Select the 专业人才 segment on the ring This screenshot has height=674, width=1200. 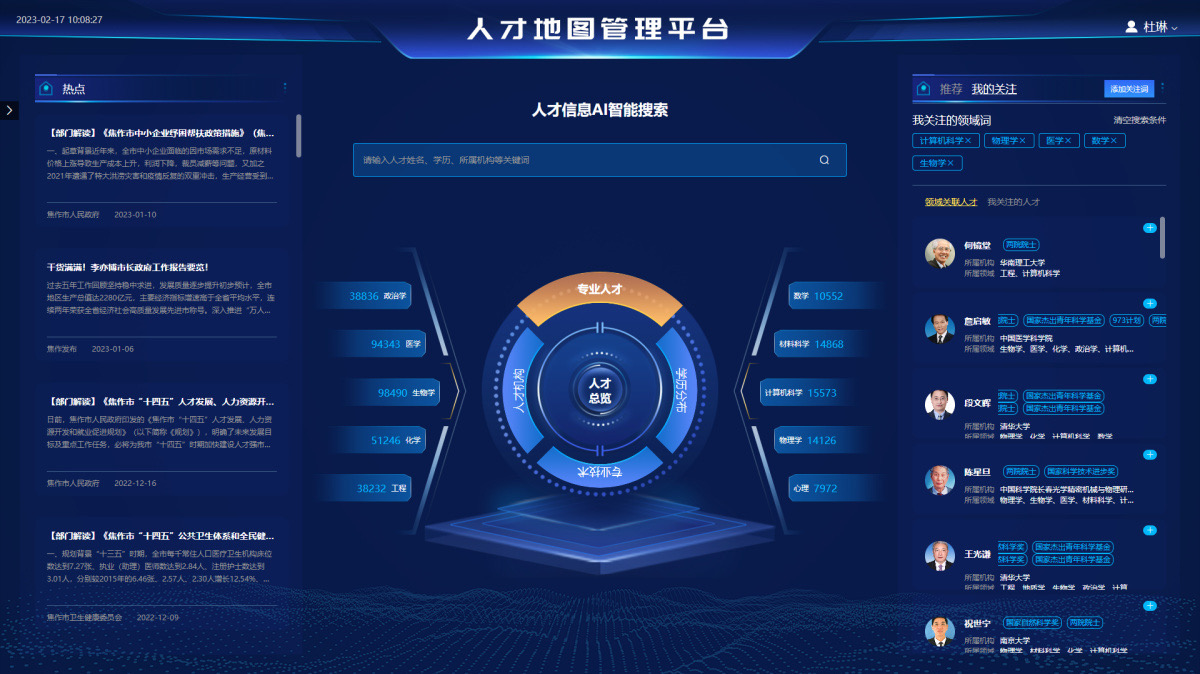(600, 290)
